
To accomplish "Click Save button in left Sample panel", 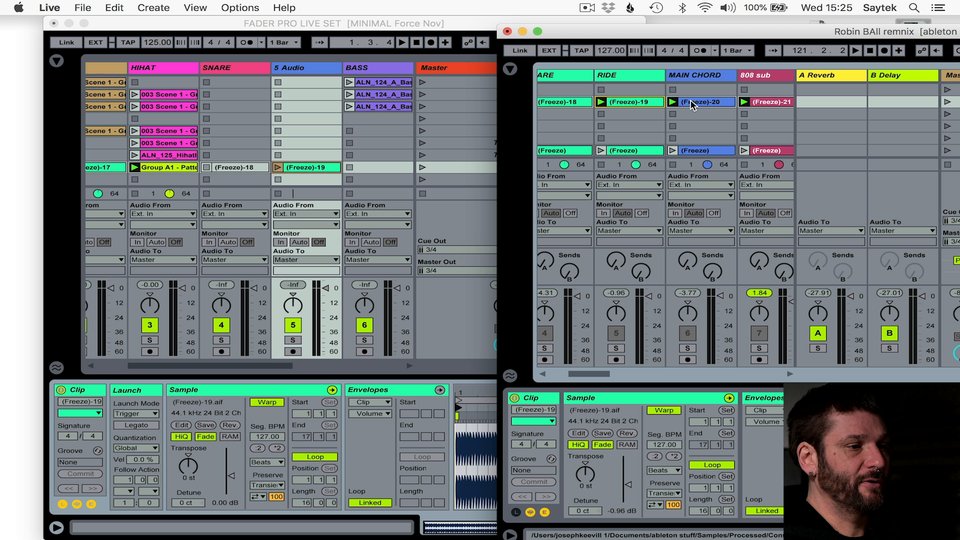I will 205,425.
